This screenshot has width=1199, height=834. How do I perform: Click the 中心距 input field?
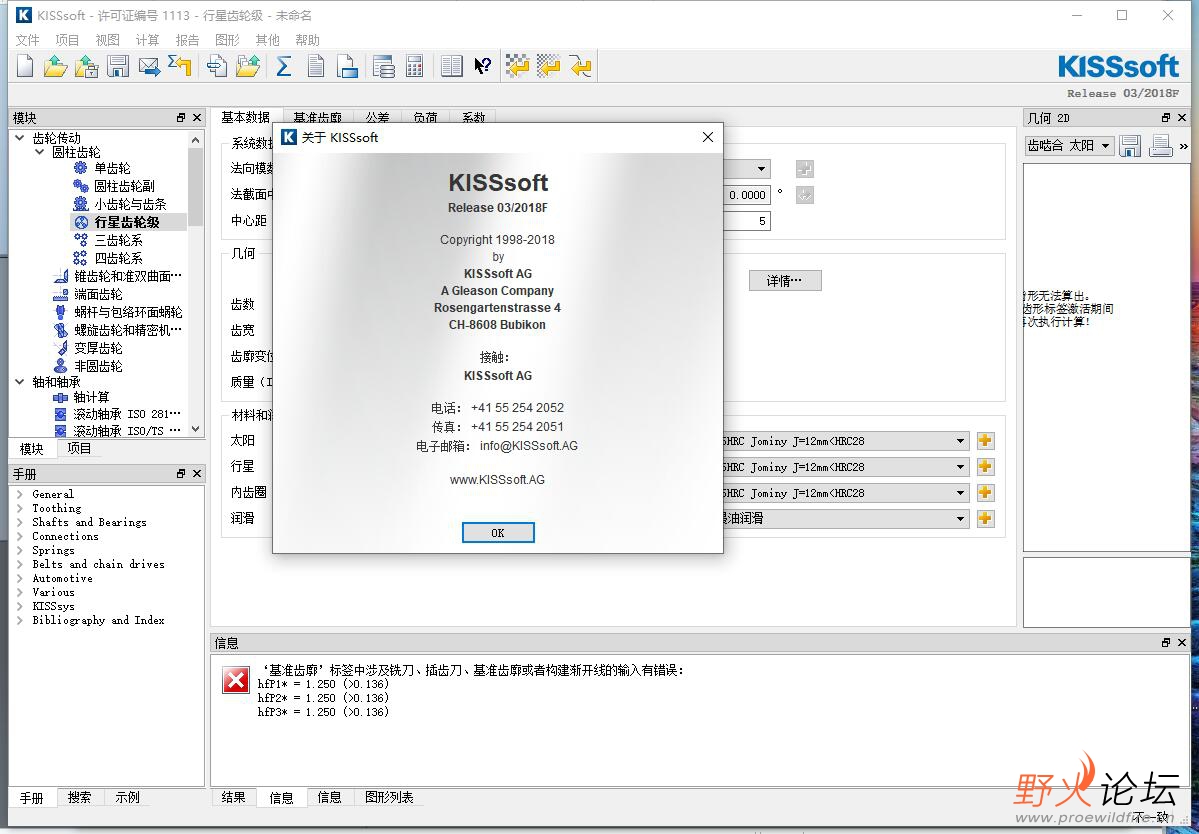coord(748,221)
